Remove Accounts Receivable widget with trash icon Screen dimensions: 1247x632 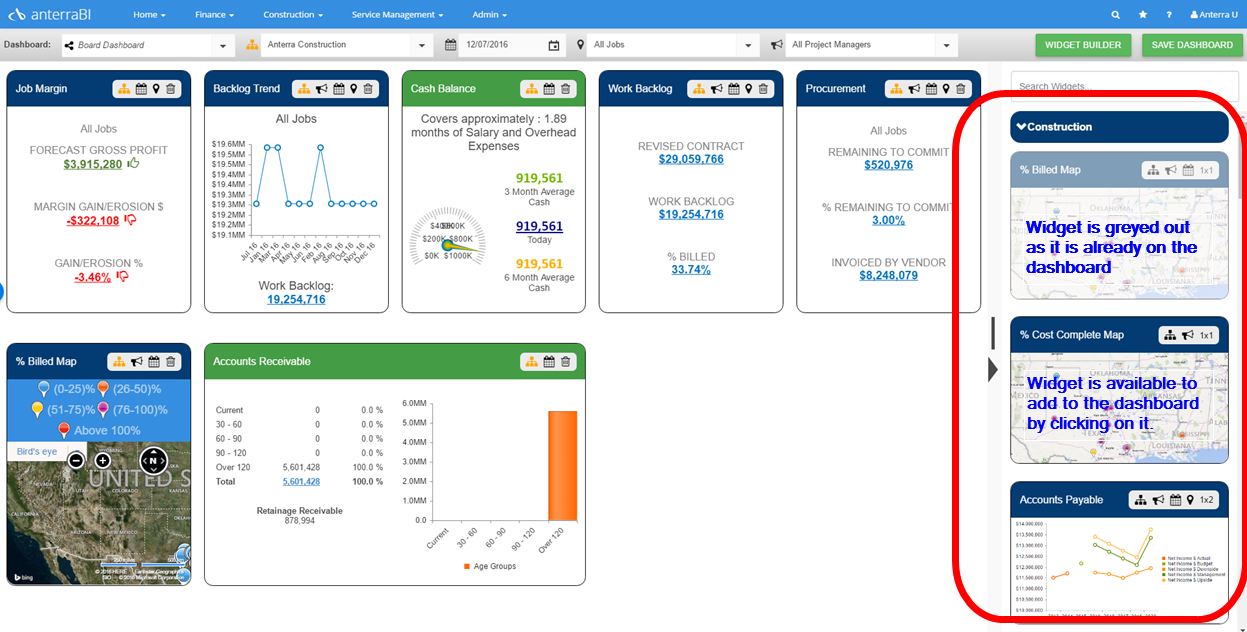click(565, 362)
